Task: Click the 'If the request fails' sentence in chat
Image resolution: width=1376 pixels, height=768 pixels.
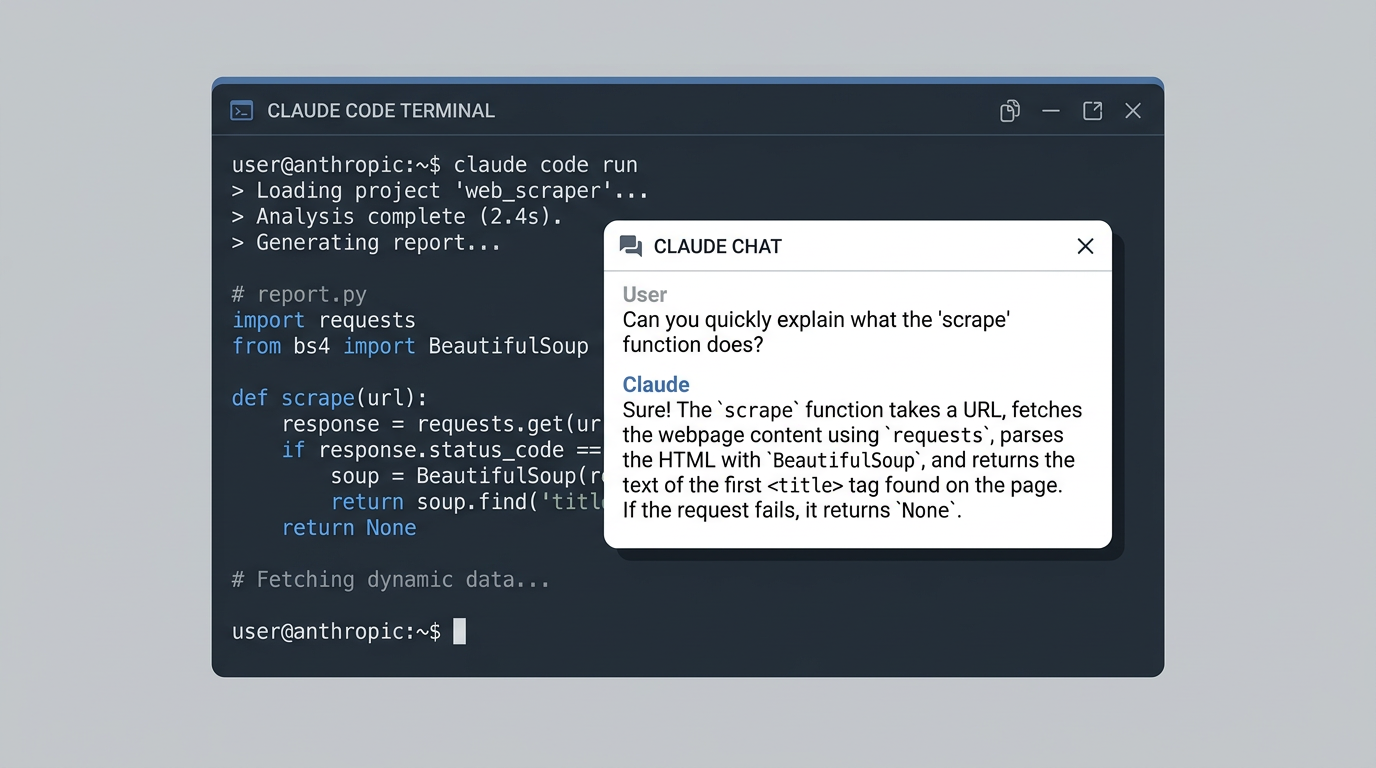Action: point(792,510)
